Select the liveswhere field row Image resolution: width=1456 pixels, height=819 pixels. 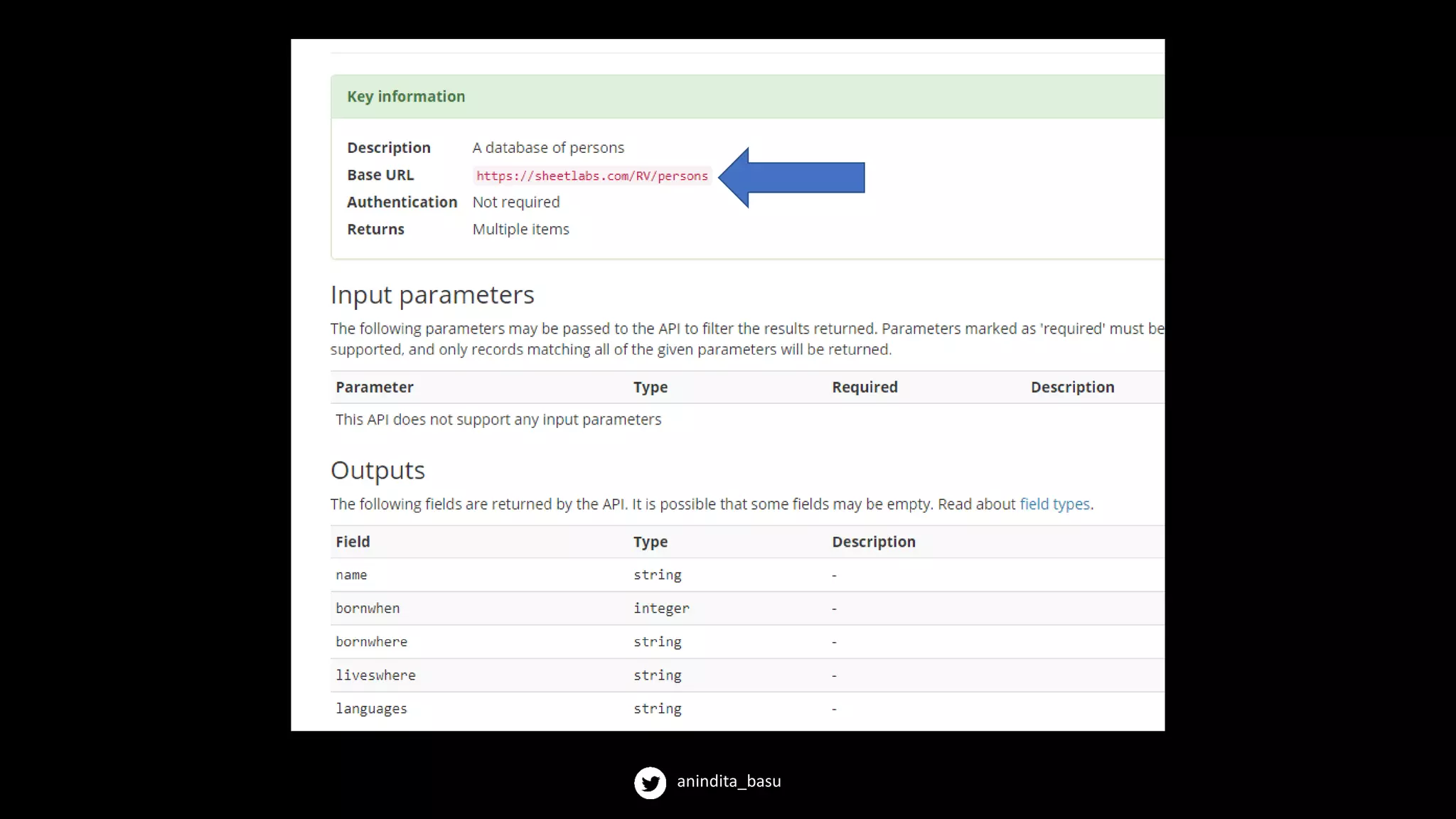(375, 675)
